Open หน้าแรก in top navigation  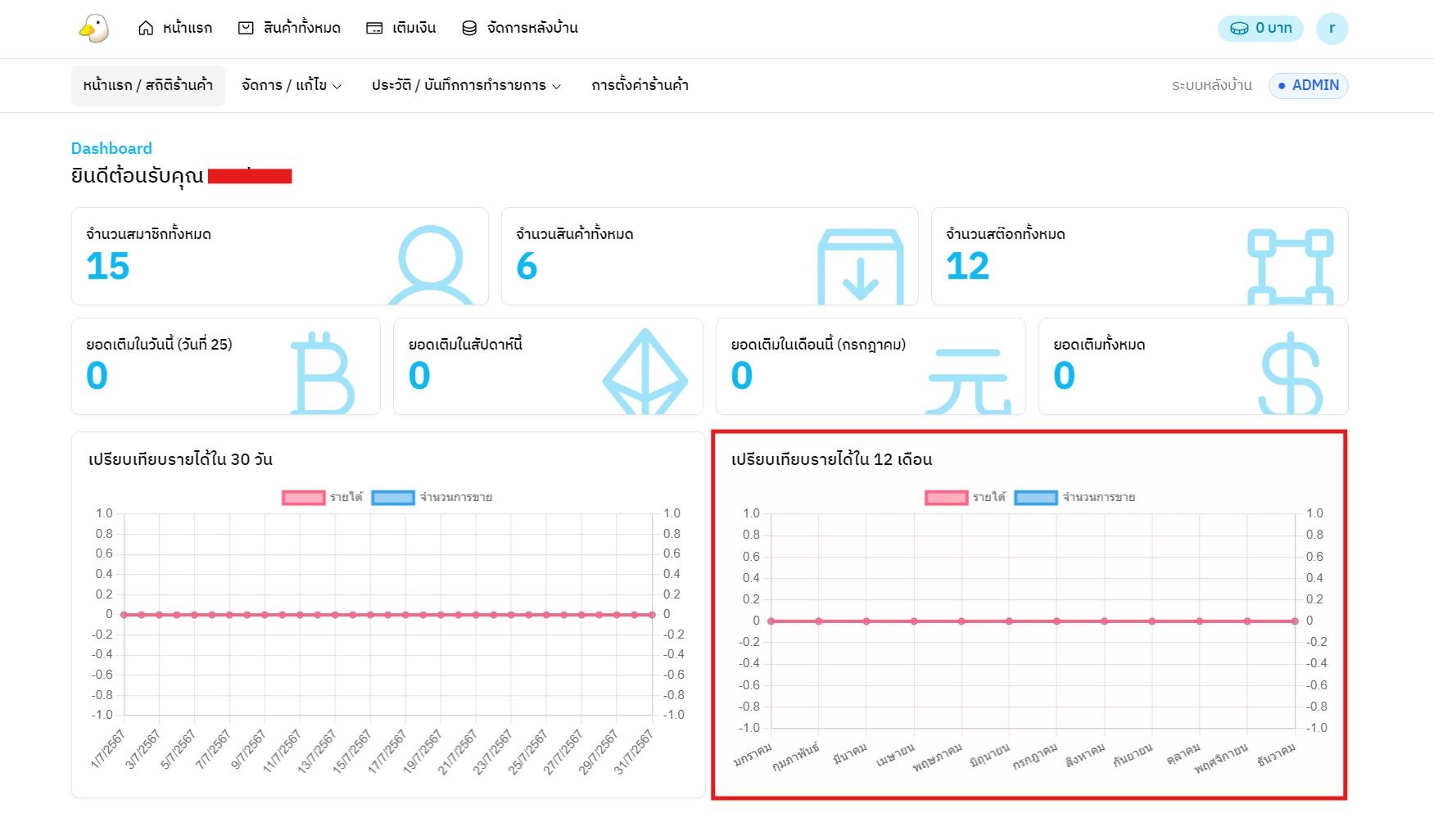(x=174, y=28)
